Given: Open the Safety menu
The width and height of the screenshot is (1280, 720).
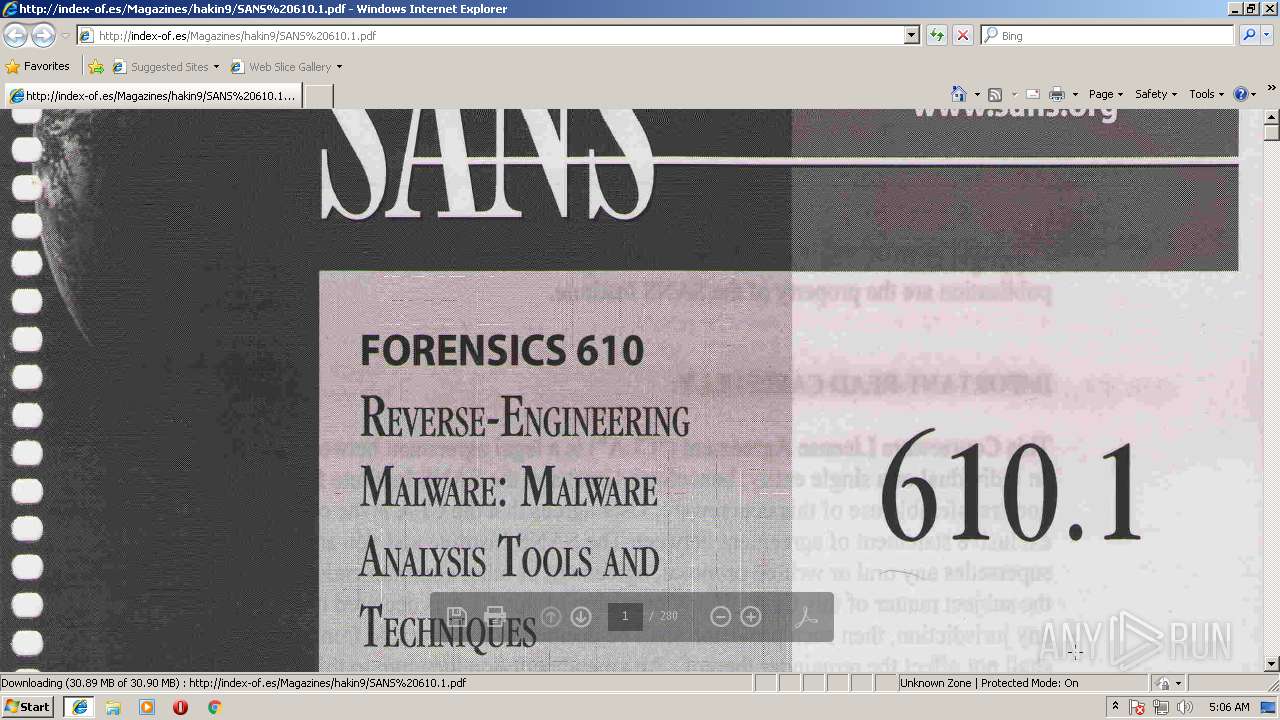Looking at the screenshot, I should (1155, 94).
